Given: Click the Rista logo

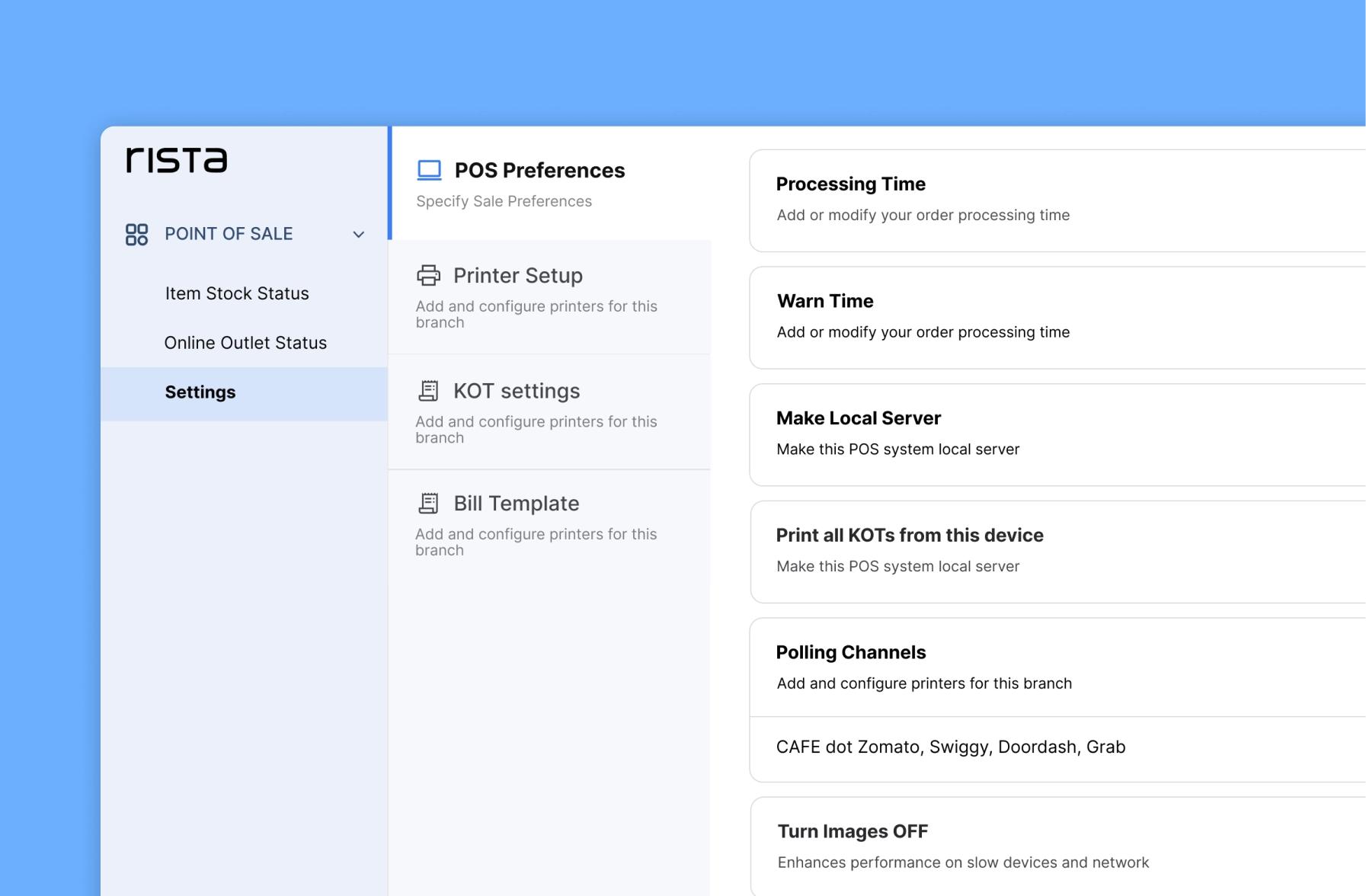Looking at the screenshot, I should 177,160.
